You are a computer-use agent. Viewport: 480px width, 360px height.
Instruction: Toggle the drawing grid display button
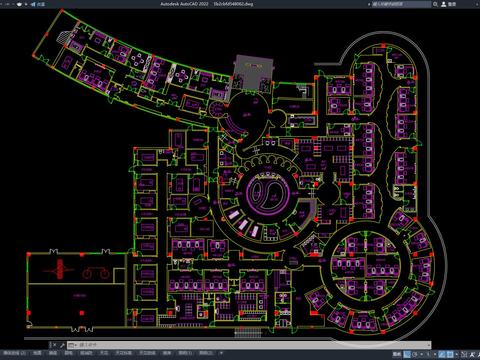[x=407, y=354]
